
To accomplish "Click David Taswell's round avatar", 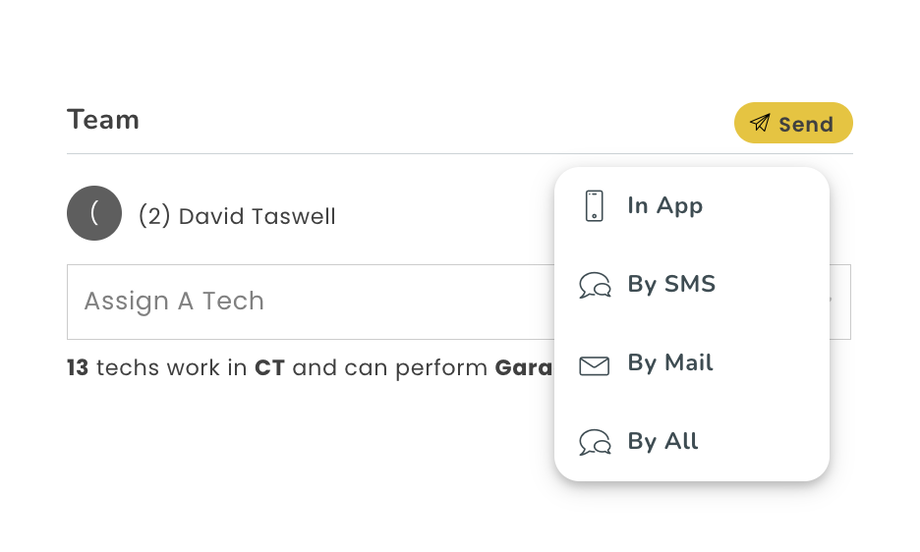I will [94, 213].
